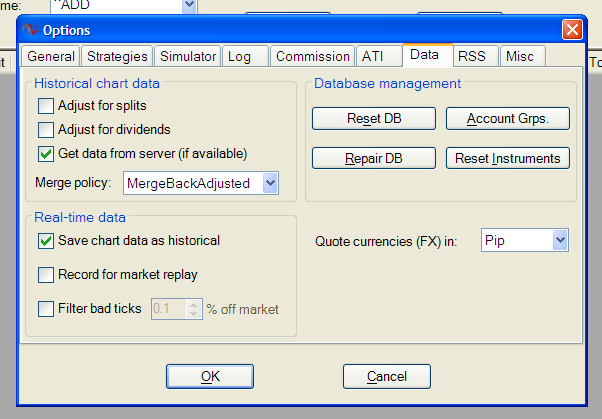Switch to the General tab
This screenshot has height=419, width=602.
pos(51,56)
